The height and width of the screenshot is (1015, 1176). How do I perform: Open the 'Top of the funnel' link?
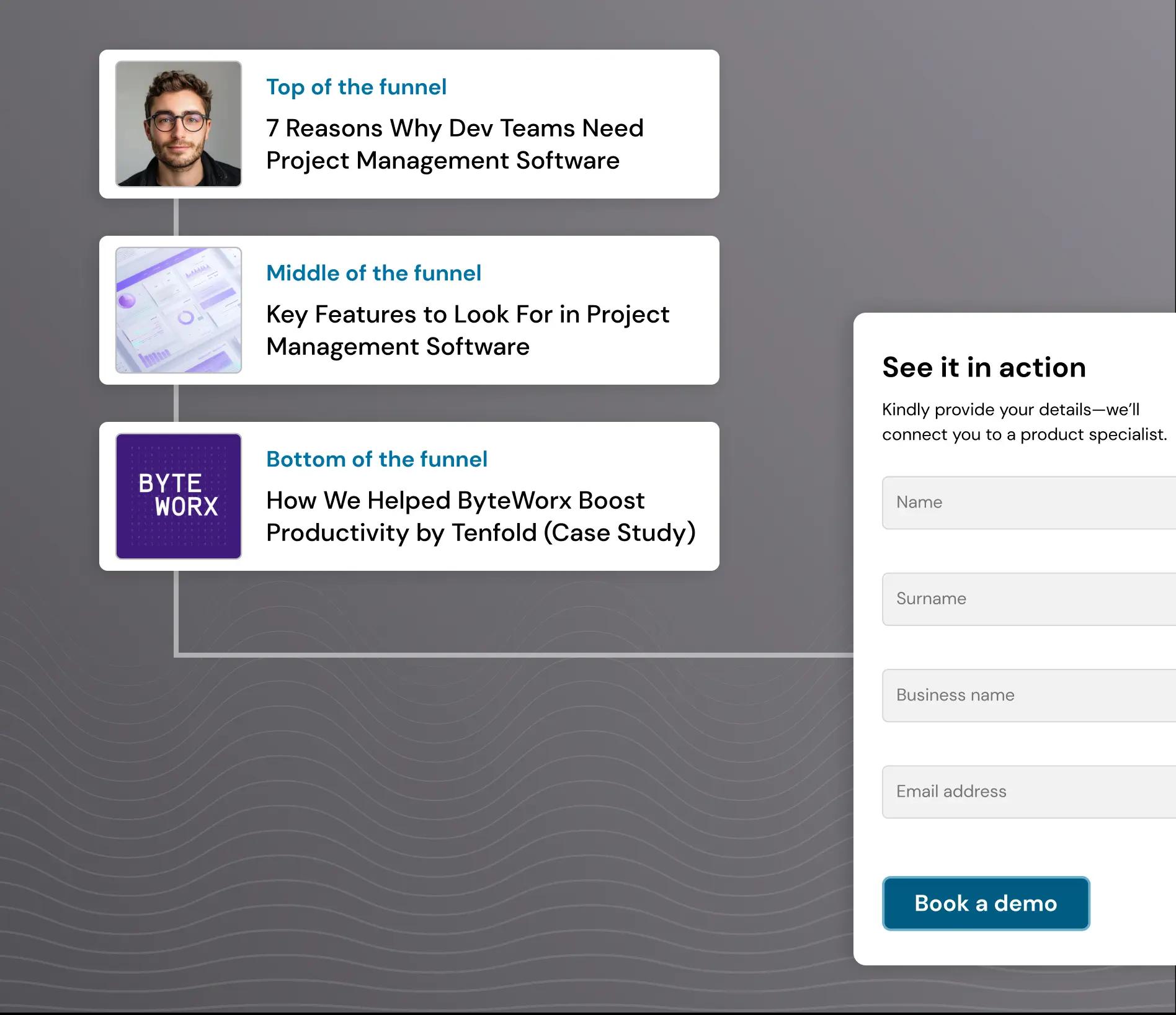356,87
